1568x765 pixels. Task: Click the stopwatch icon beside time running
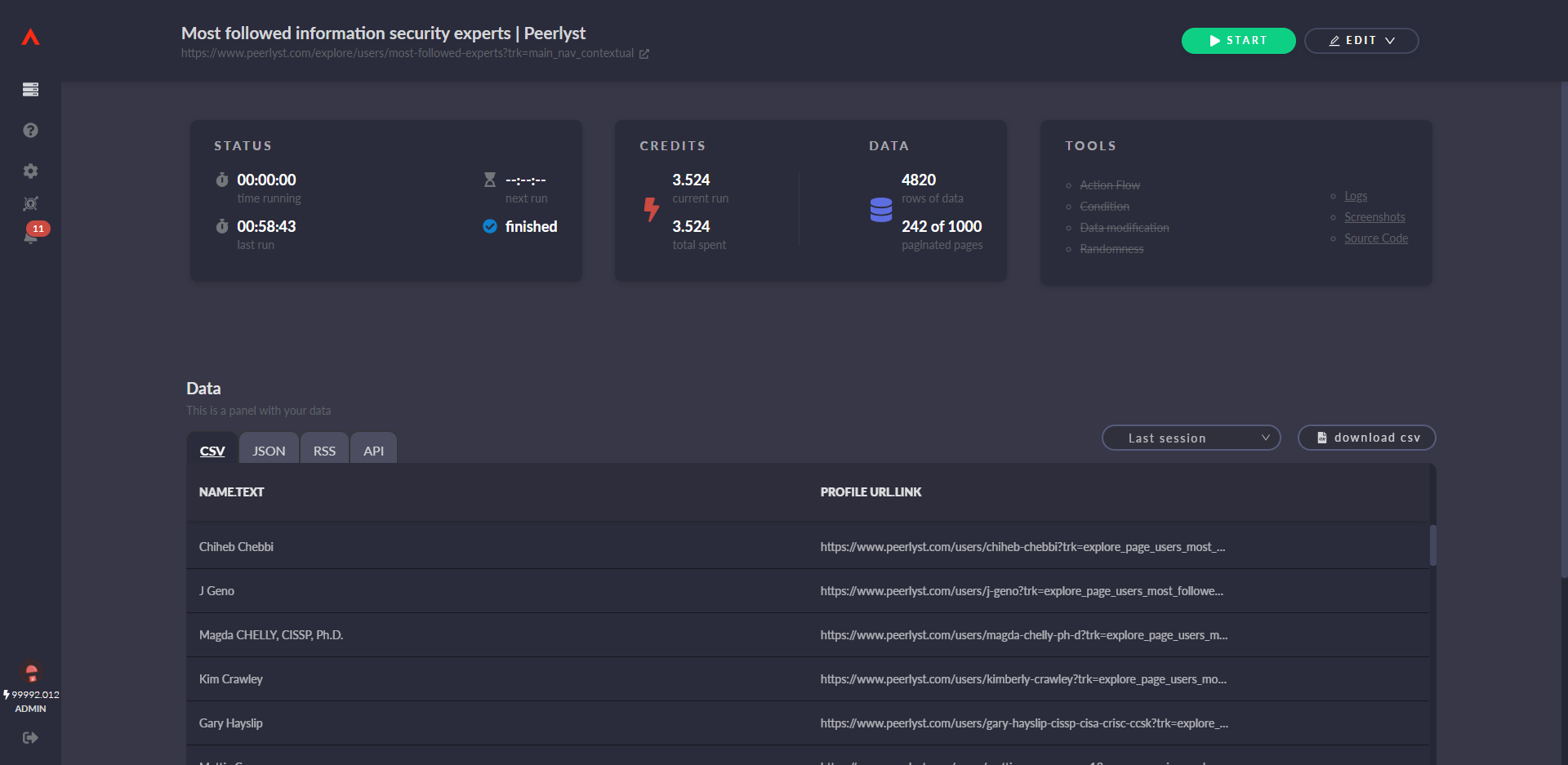[221, 180]
